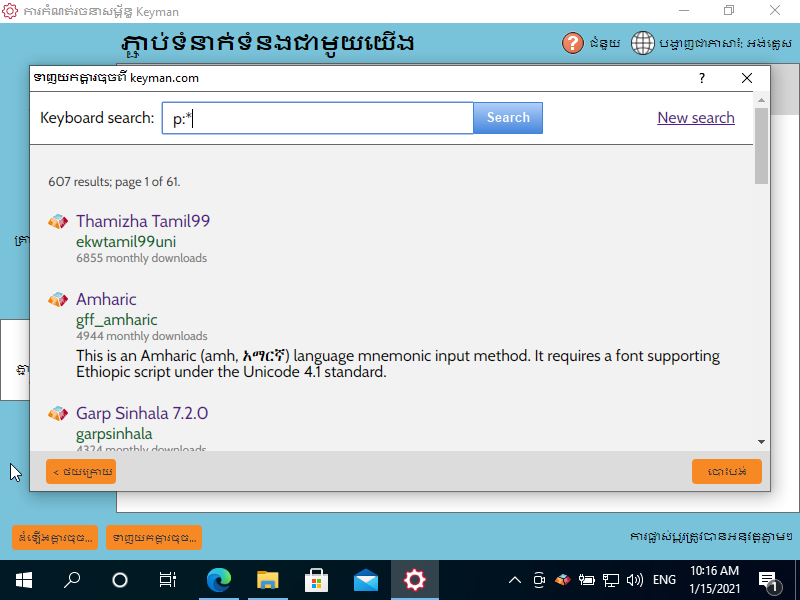Click the orange help question mark icon
This screenshot has height=600, width=800.
click(572, 43)
